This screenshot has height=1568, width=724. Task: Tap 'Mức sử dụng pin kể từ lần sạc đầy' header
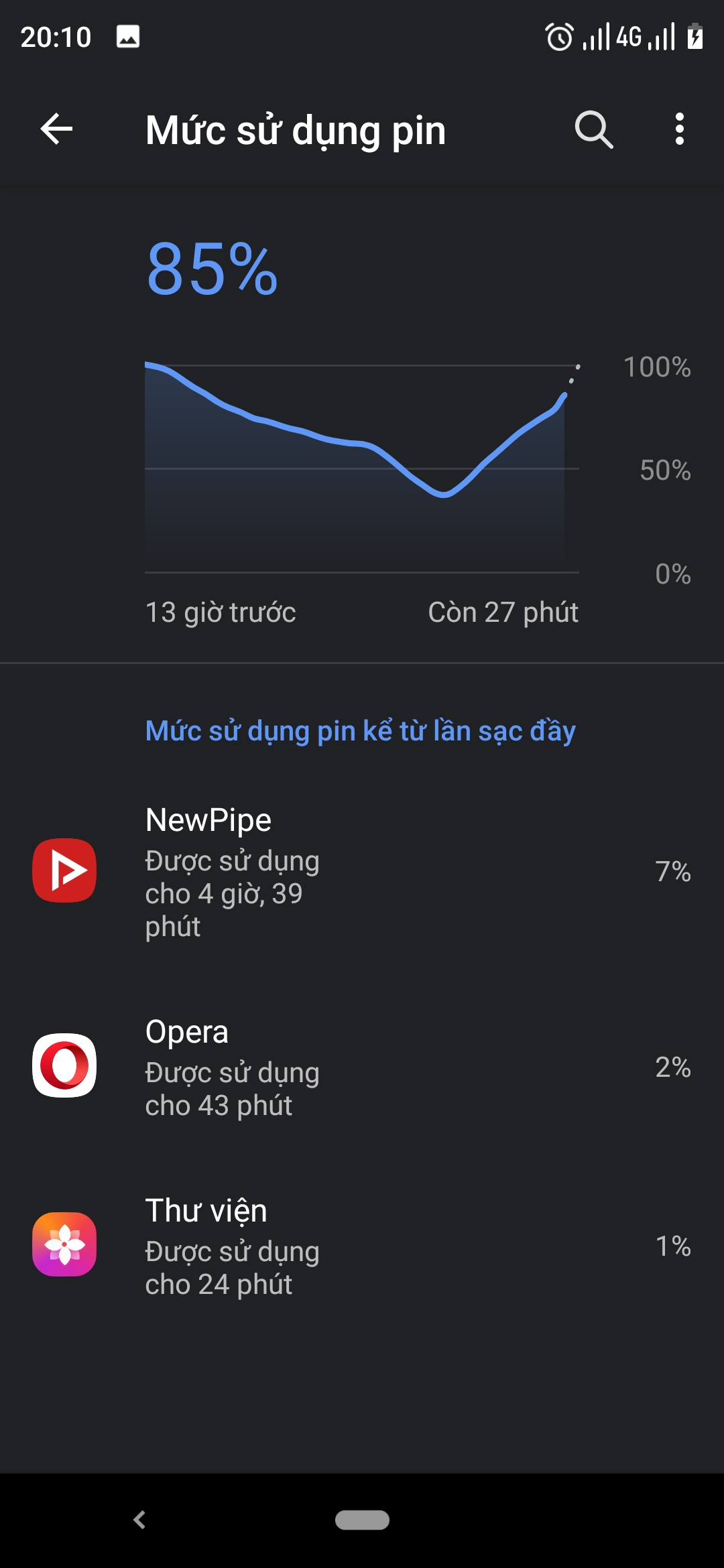coord(361,731)
